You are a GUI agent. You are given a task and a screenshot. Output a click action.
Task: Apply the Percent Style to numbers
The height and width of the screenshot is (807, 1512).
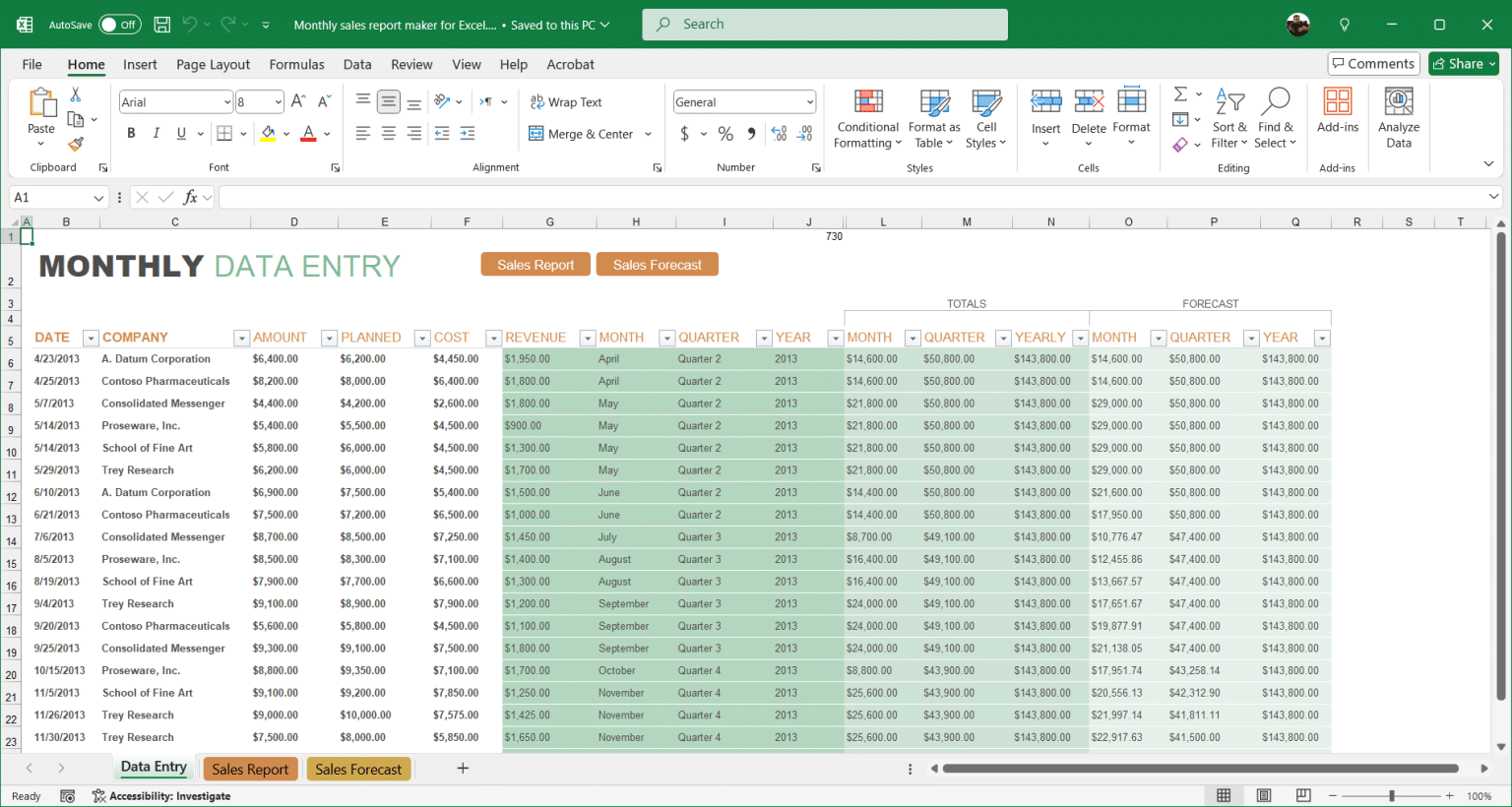725,134
